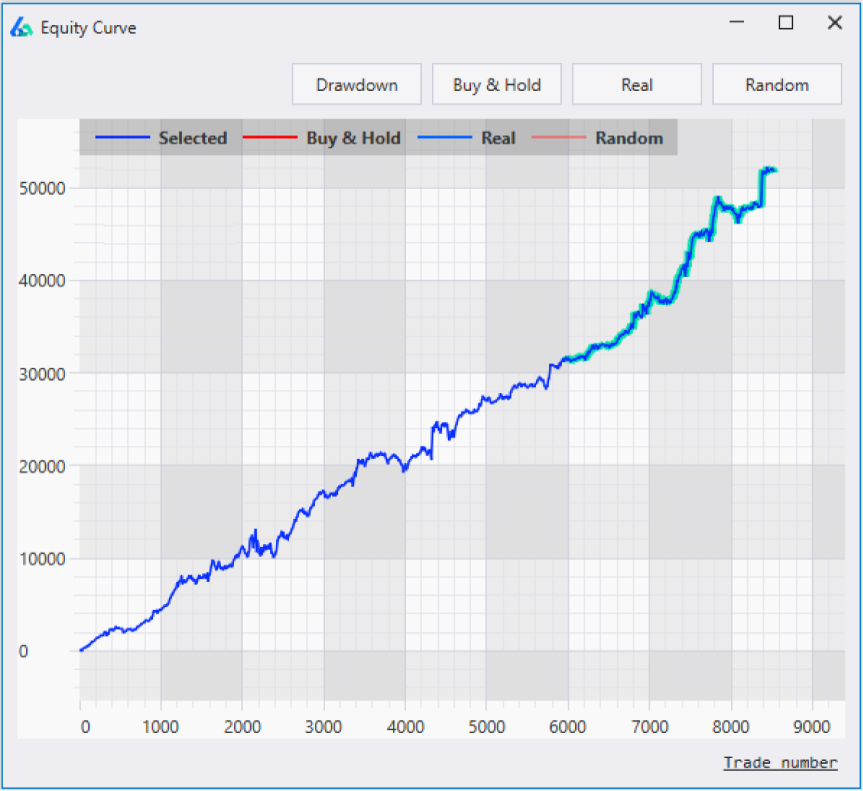Screen dimensions: 863x791
Task: Click the Equity Curve application logo icon
Action: [22, 28]
